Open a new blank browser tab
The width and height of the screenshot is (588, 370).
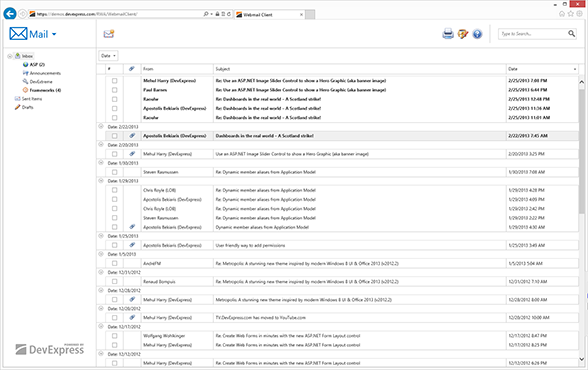coord(310,15)
